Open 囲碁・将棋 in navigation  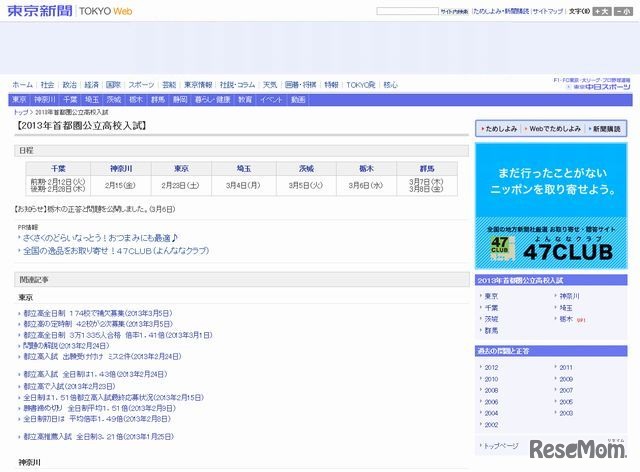300,85
